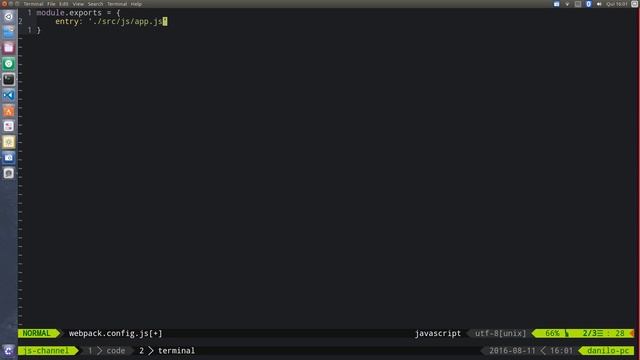Click the 2016-08-11 date in tmux bar
The image size is (640, 360).
pyautogui.click(x=512, y=351)
